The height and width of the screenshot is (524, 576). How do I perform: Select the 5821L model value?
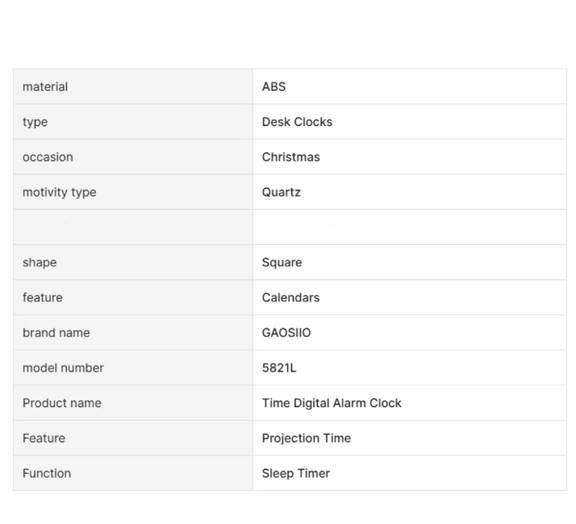pyautogui.click(x=279, y=368)
